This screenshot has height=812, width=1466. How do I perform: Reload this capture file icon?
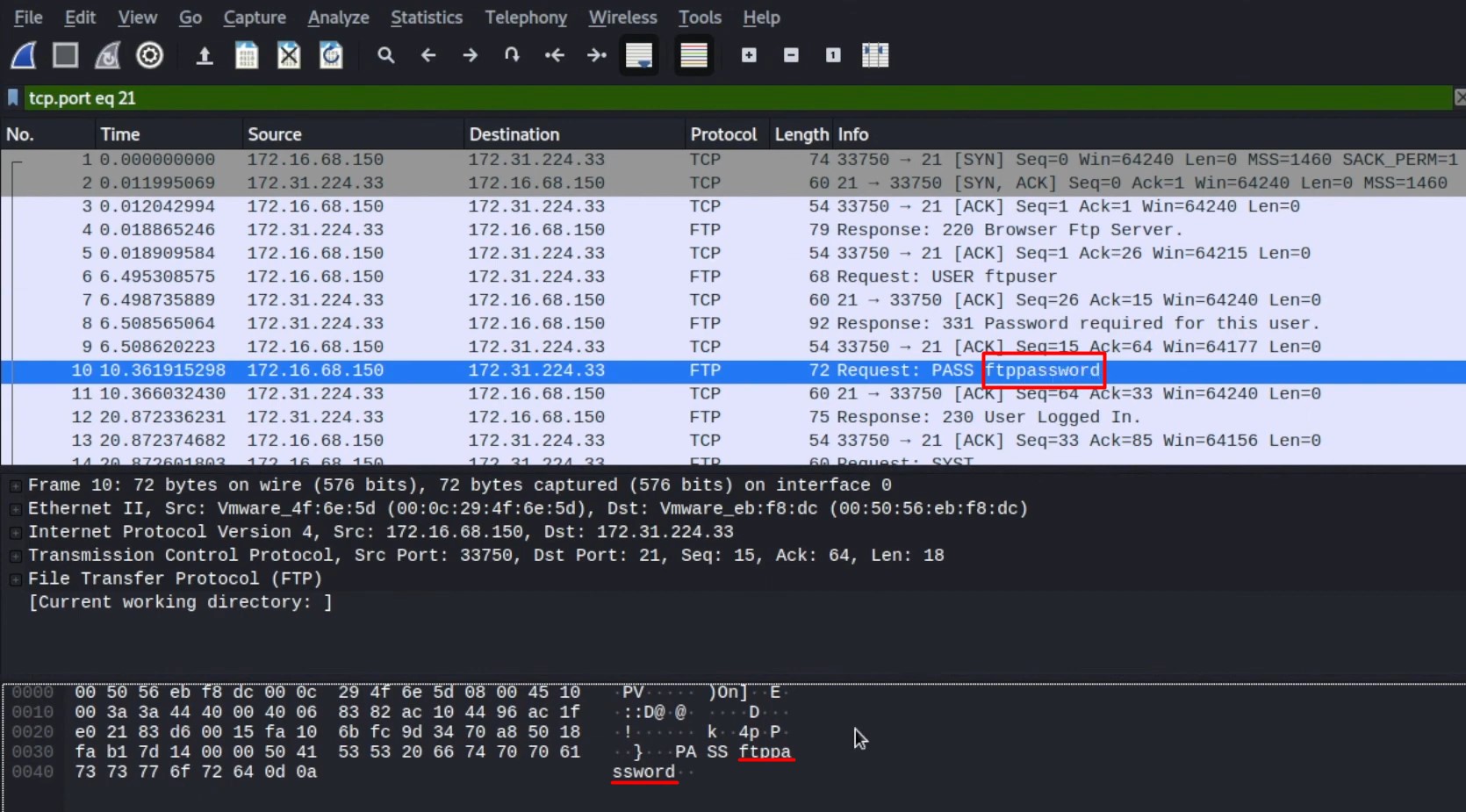[x=331, y=55]
